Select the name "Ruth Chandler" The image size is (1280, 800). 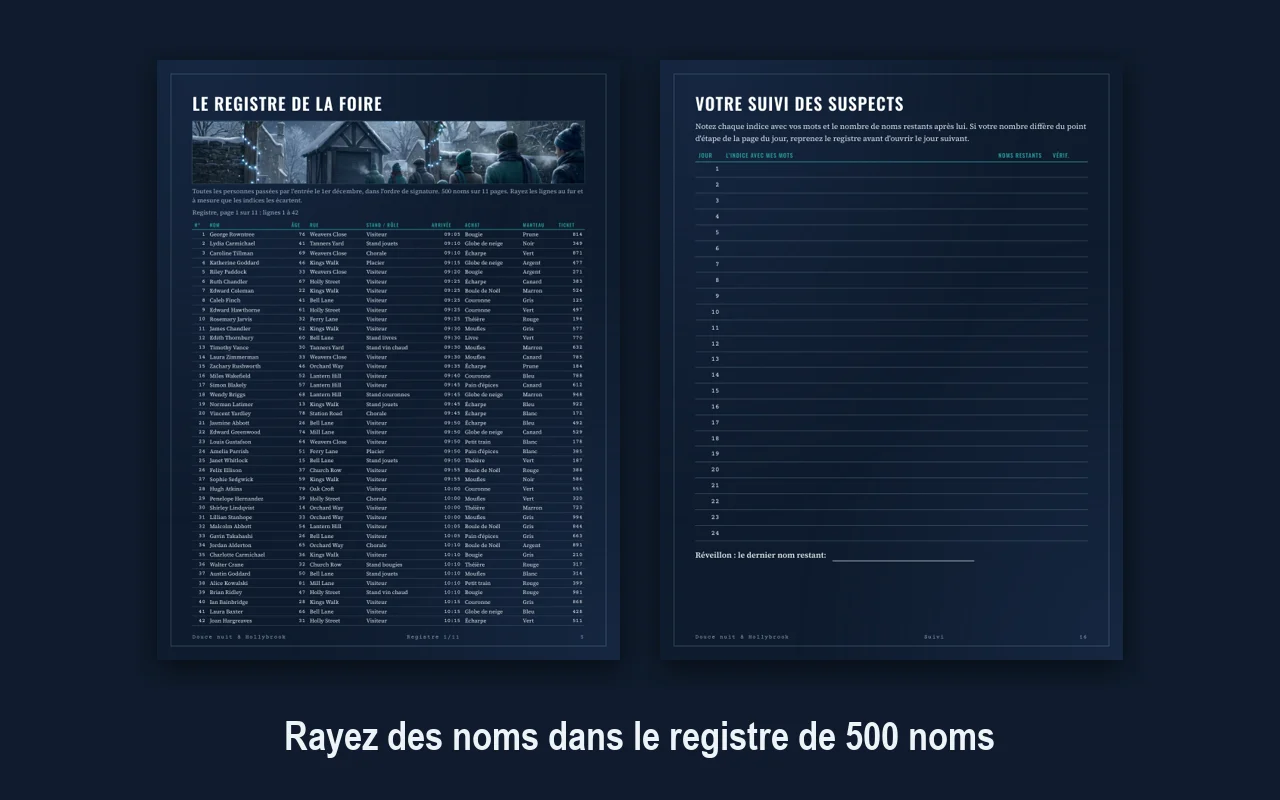229,281
